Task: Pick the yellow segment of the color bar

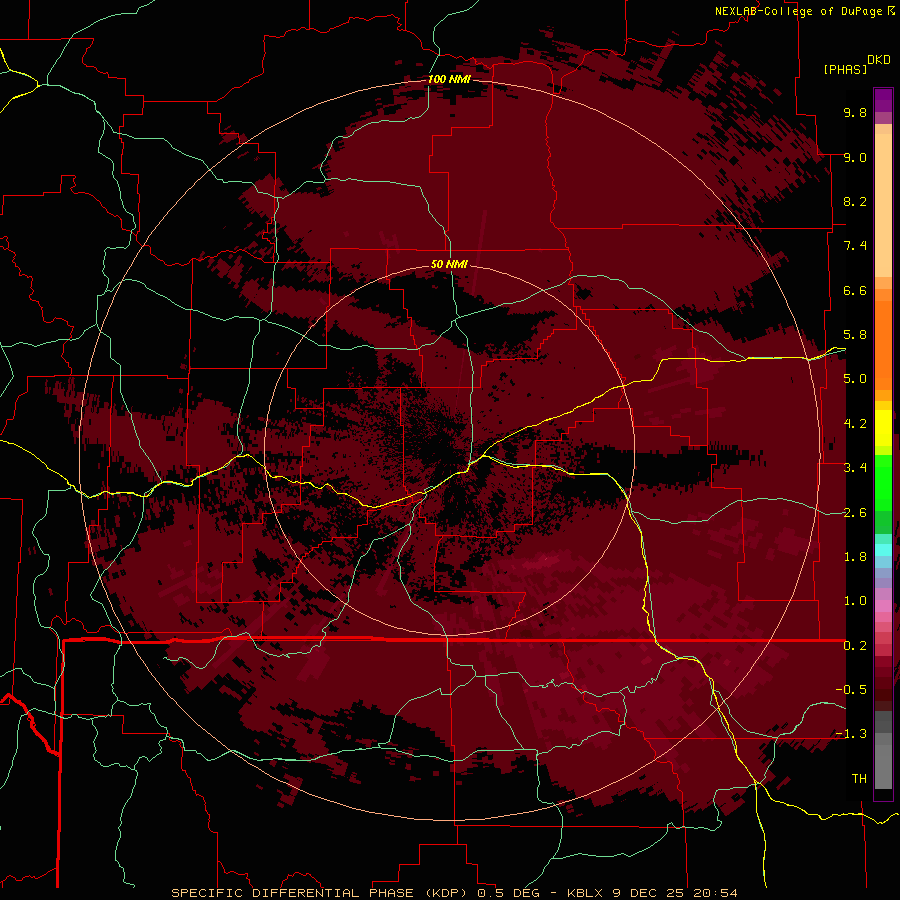Action: click(x=883, y=428)
